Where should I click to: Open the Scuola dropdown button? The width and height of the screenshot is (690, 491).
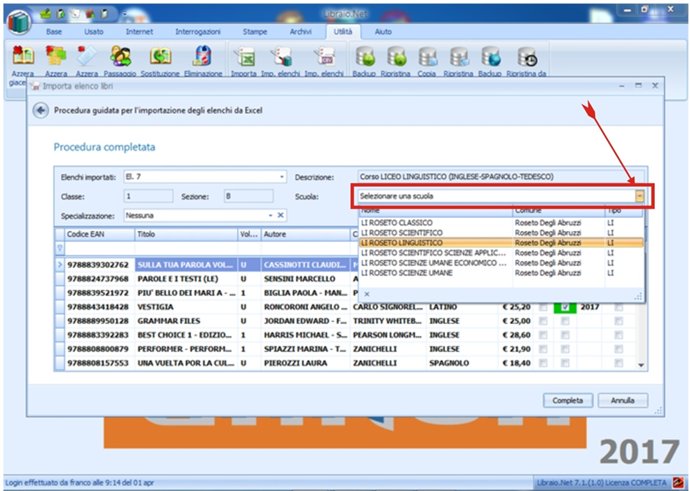(x=639, y=196)
